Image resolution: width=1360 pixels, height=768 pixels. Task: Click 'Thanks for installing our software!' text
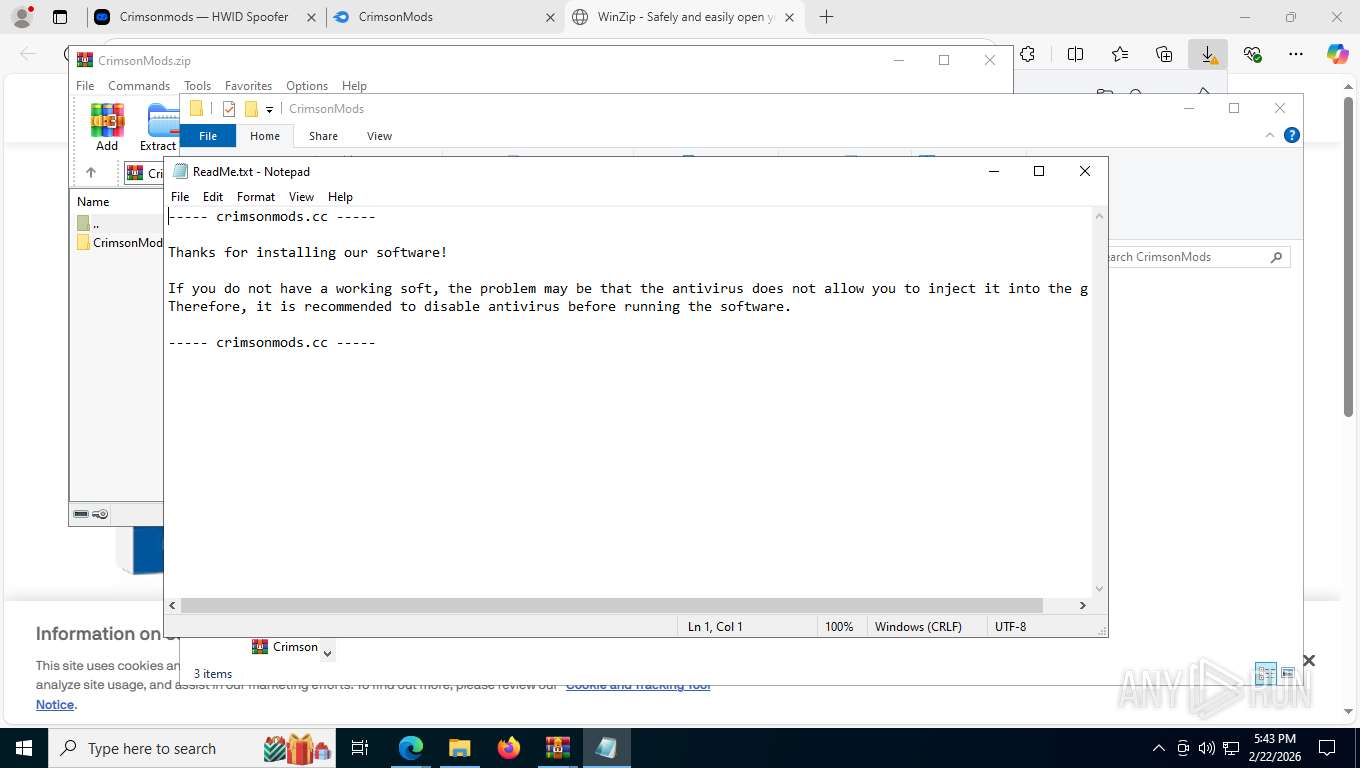tap(307, 252)
